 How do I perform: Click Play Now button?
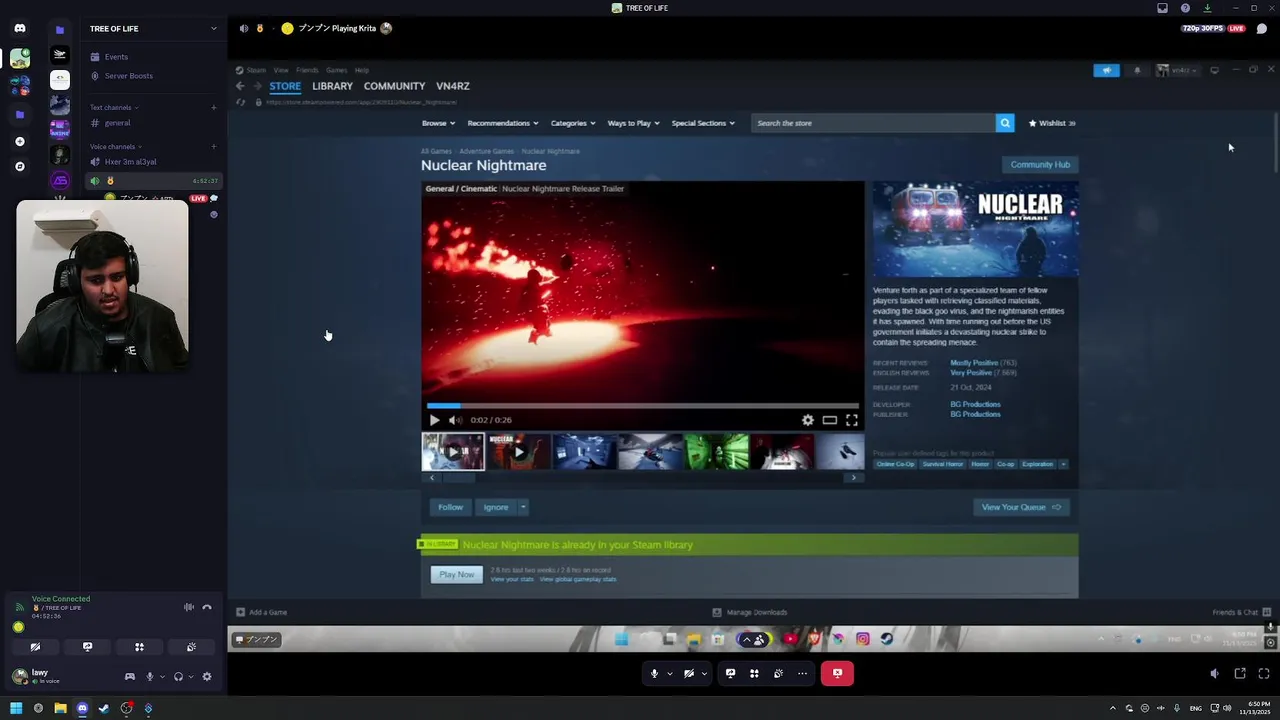(x=456, y=574)
